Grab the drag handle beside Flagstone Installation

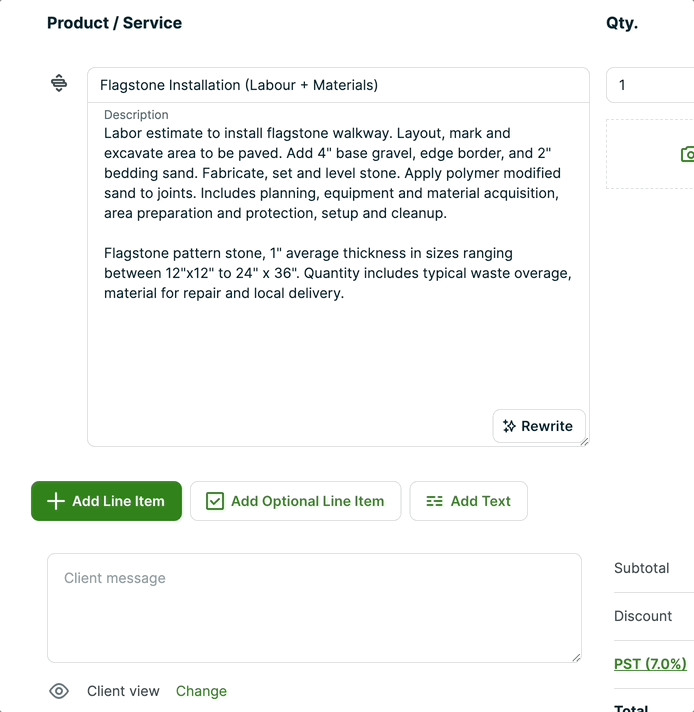pyautogui.click(x=59, y=83)
